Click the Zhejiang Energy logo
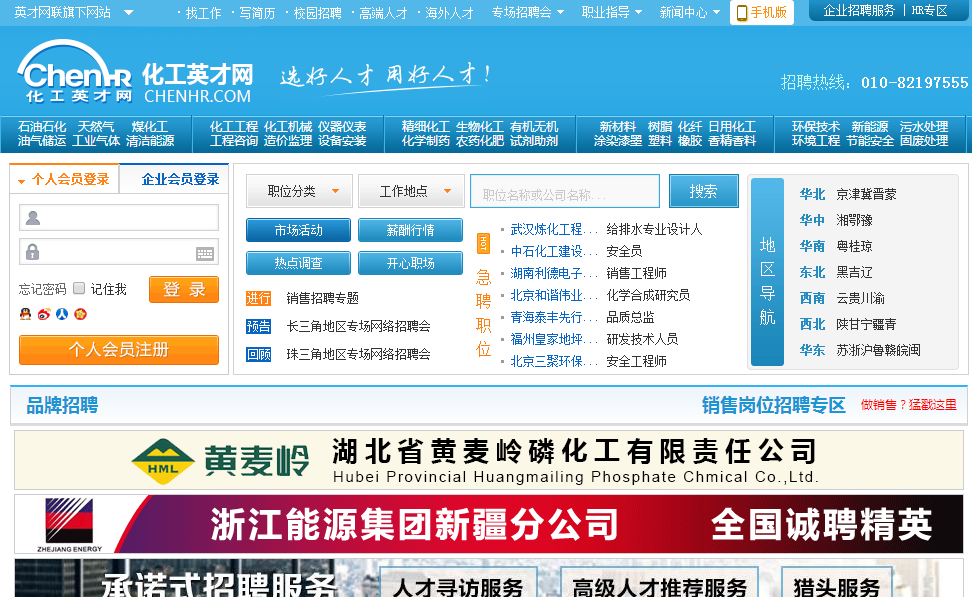The width and height of the screenshot is (972, 597). [x=69, y=524]
